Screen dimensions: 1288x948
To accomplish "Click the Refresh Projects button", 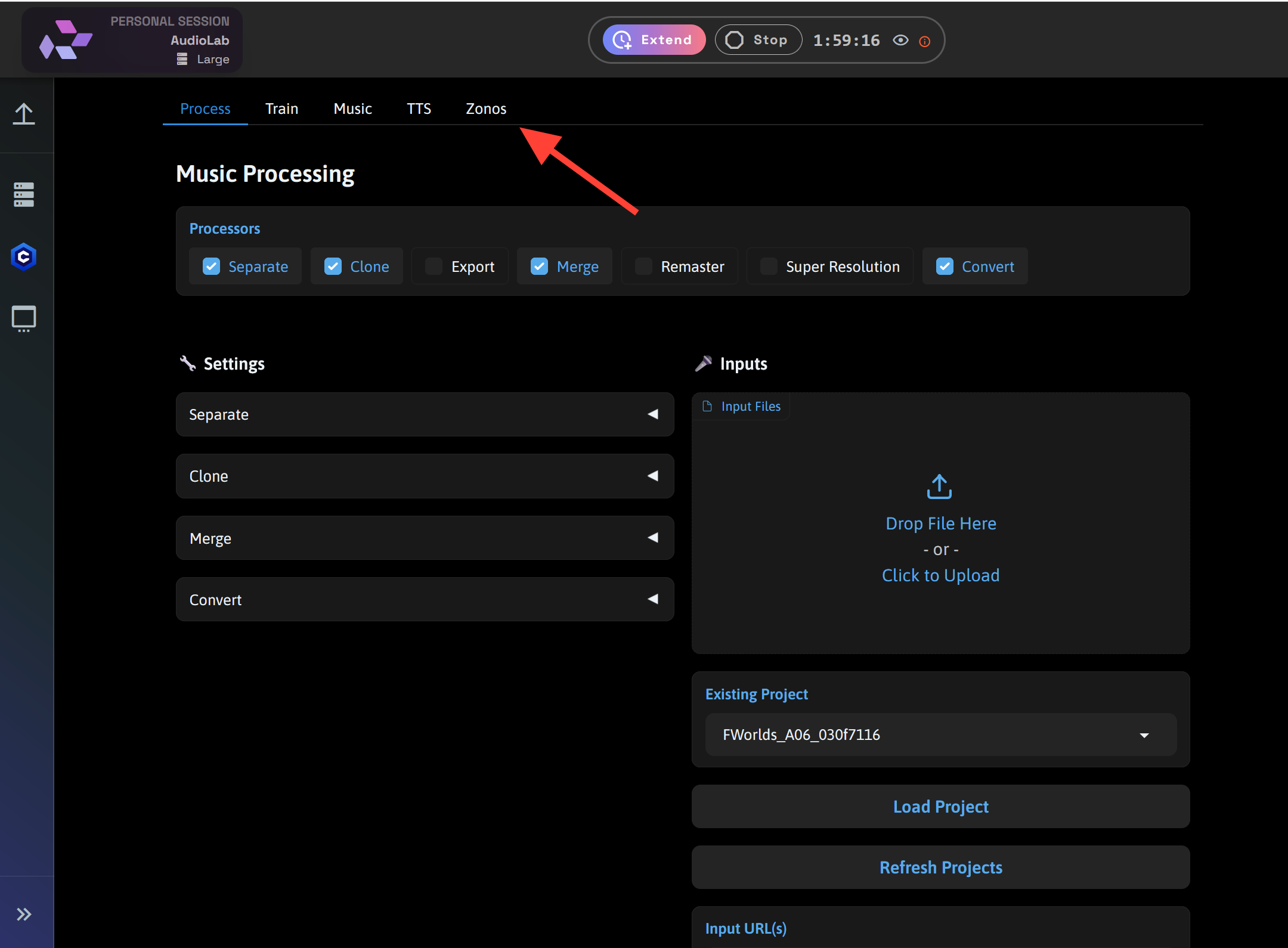I will [940, 868].
